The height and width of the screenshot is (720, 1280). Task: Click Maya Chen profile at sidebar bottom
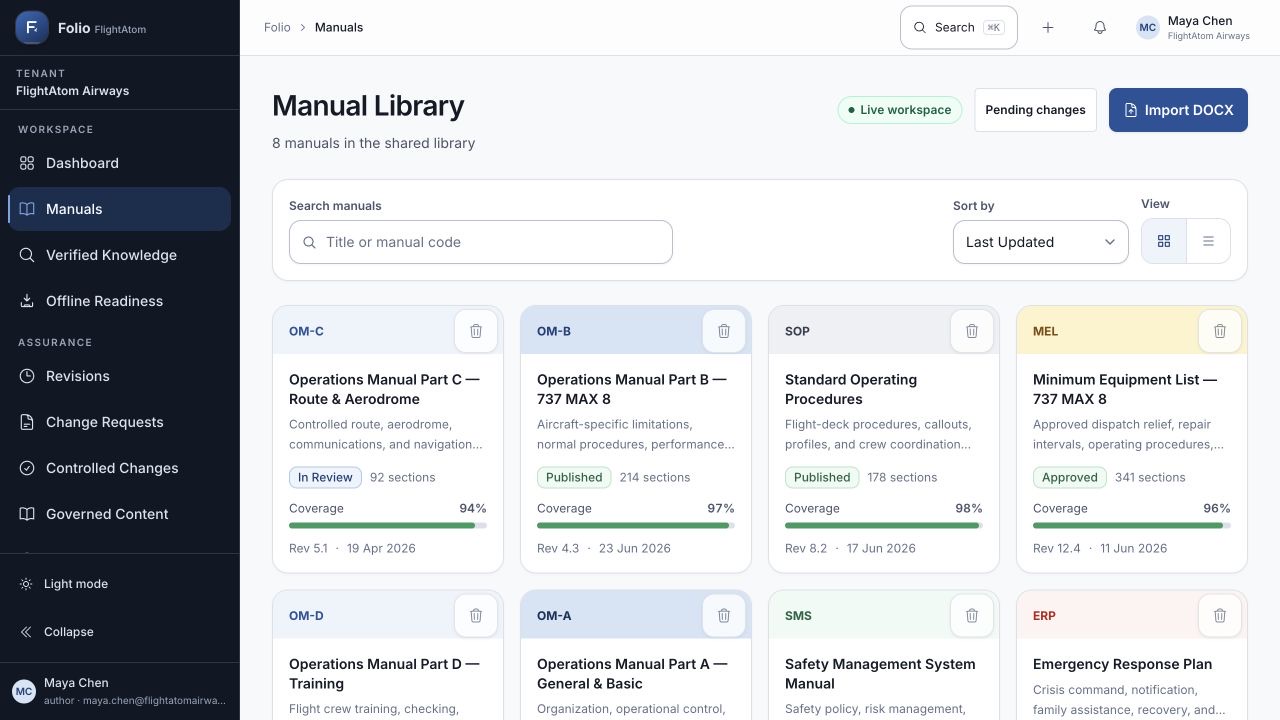point(119,691)
